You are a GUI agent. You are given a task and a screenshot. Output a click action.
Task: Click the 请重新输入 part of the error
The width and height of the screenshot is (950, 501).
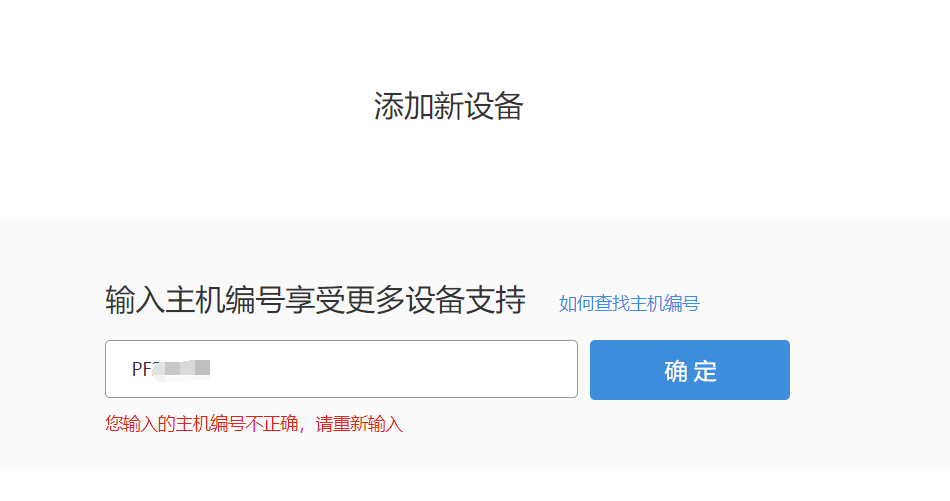[x=359, y=423]
